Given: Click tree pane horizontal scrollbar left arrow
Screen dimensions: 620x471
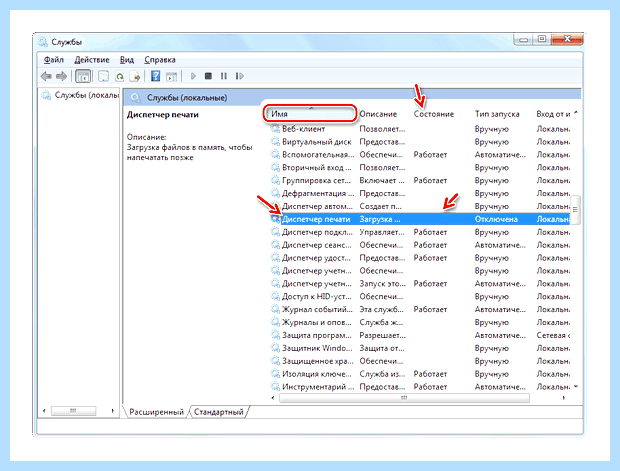Looking at the screenshot, I should 44,411.
